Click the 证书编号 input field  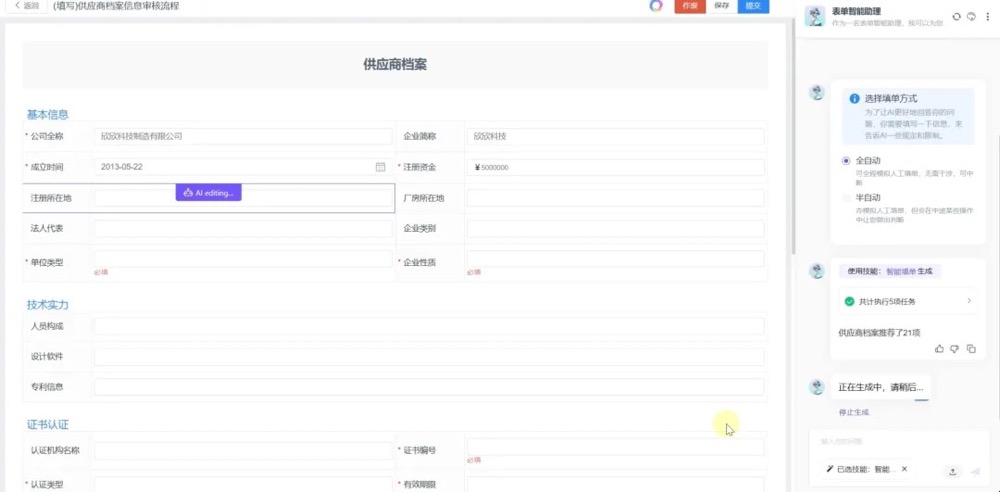point(615,447)
